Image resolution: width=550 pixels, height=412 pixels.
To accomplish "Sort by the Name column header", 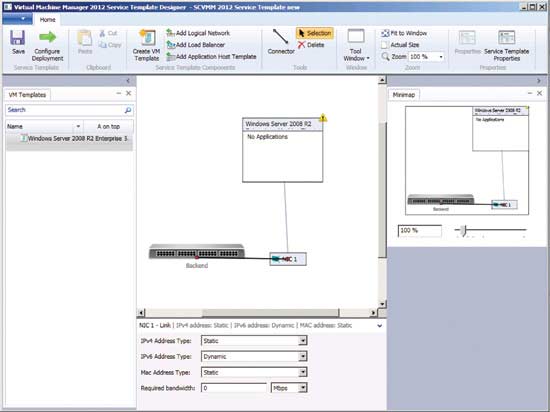I will [x=40, y=126].
